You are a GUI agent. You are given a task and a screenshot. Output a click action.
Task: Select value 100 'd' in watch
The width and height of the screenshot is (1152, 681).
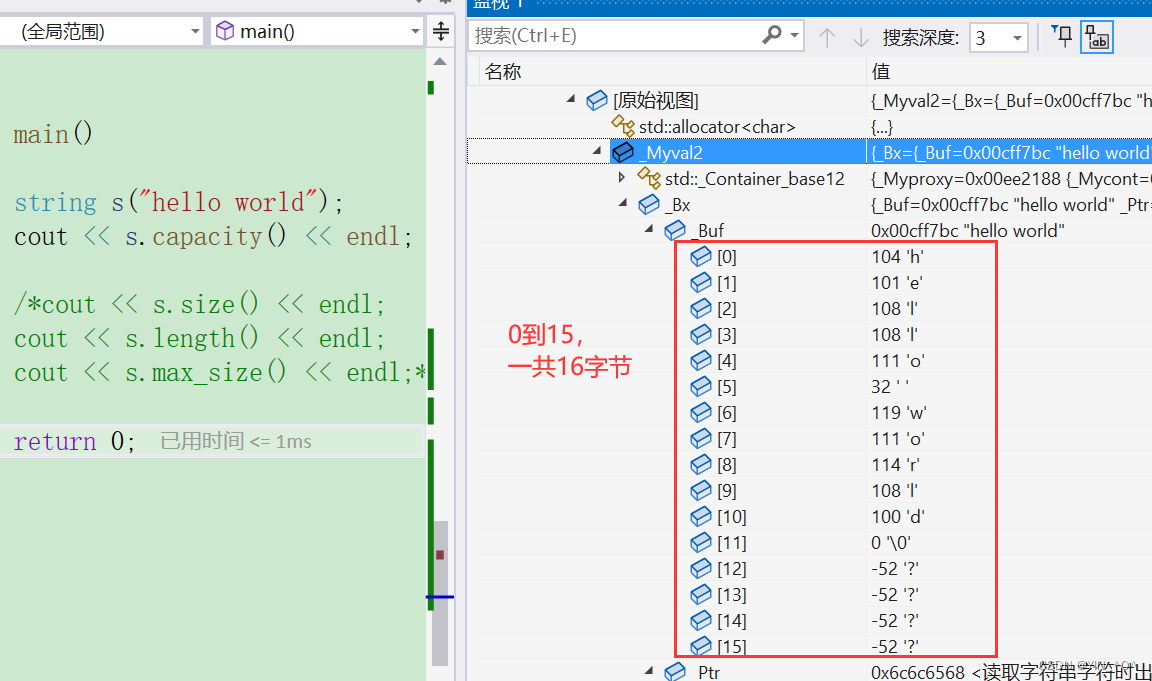[898, 516]
